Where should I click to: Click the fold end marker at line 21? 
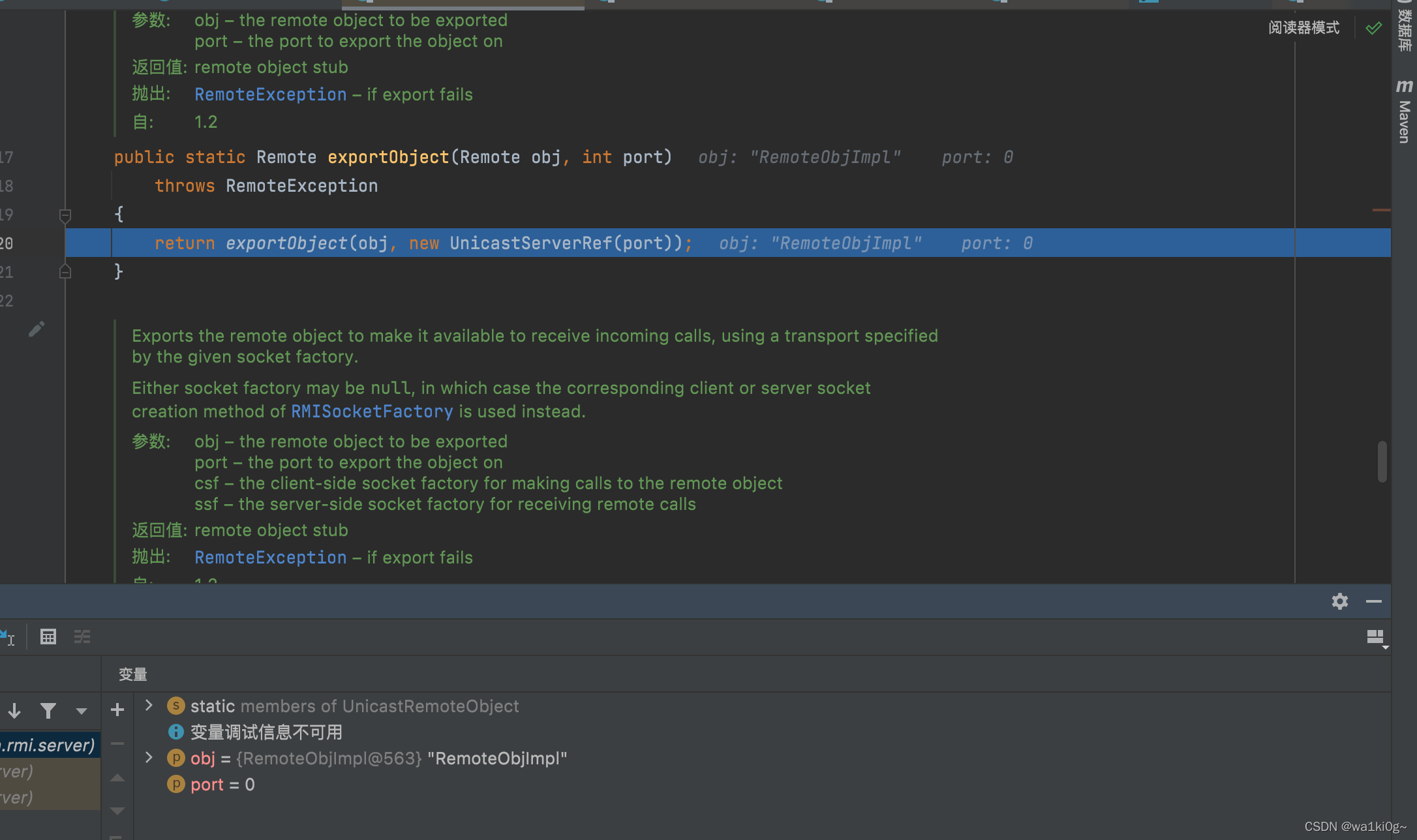[x=65, y=271]
